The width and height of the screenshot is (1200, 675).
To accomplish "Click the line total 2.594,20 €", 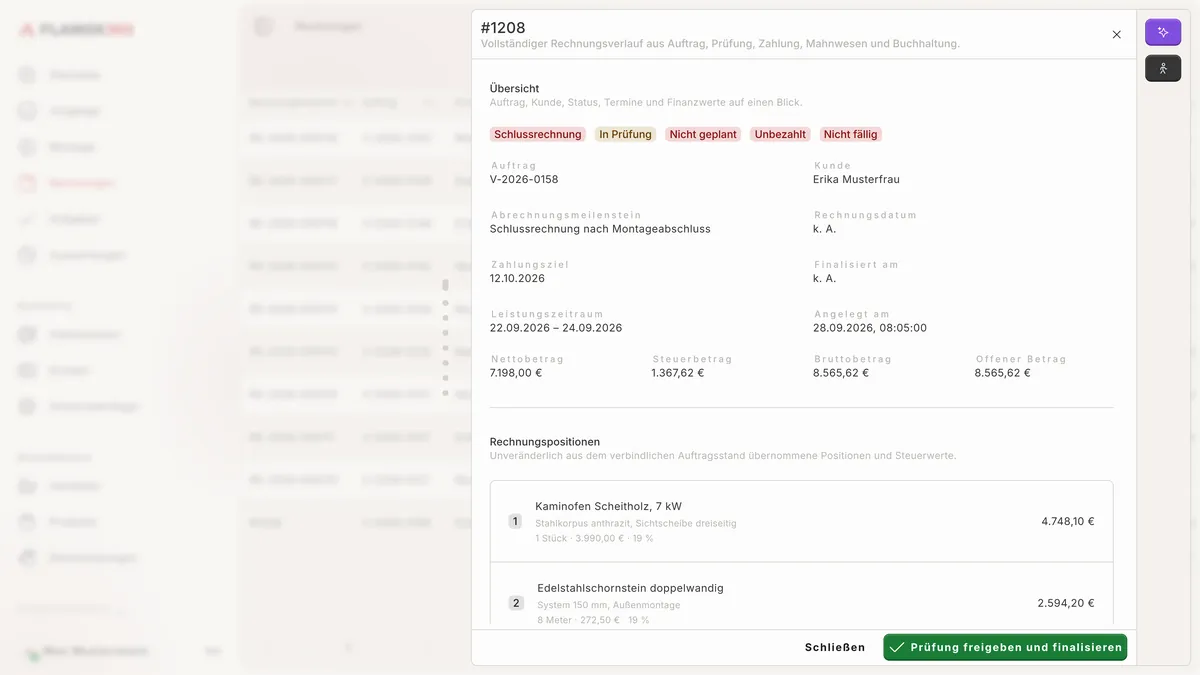I will click(1066, 603).
